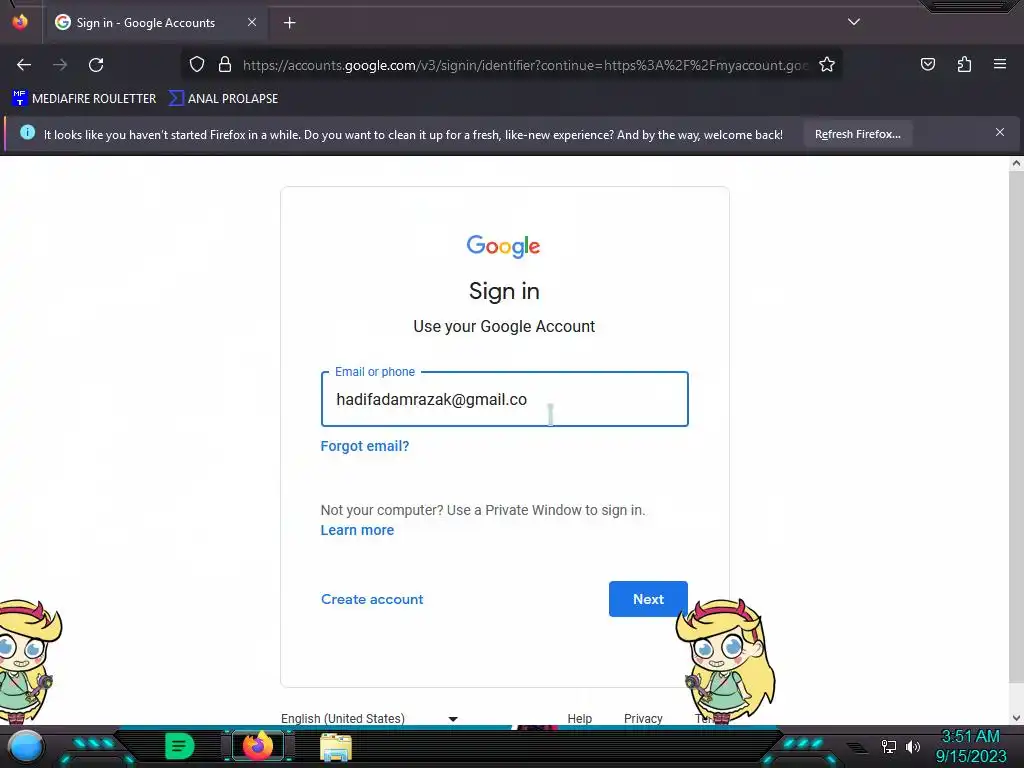The height and width of the screenshot is (768, 1024).
Task: Open the Learn more link
Action: [x=357, y=530]
